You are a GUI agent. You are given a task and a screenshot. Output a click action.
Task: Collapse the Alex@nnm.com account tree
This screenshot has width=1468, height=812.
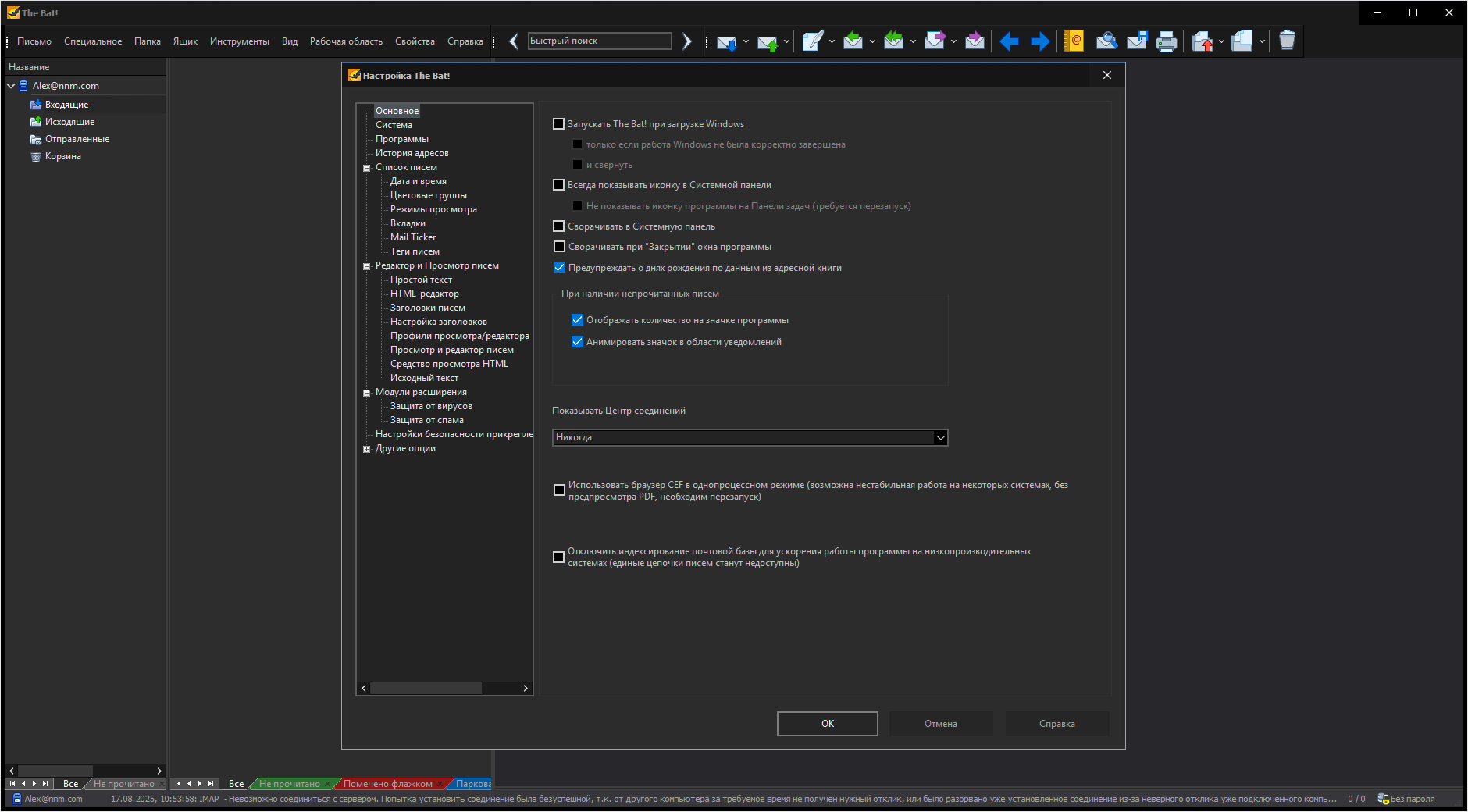(x=11, y=86)
